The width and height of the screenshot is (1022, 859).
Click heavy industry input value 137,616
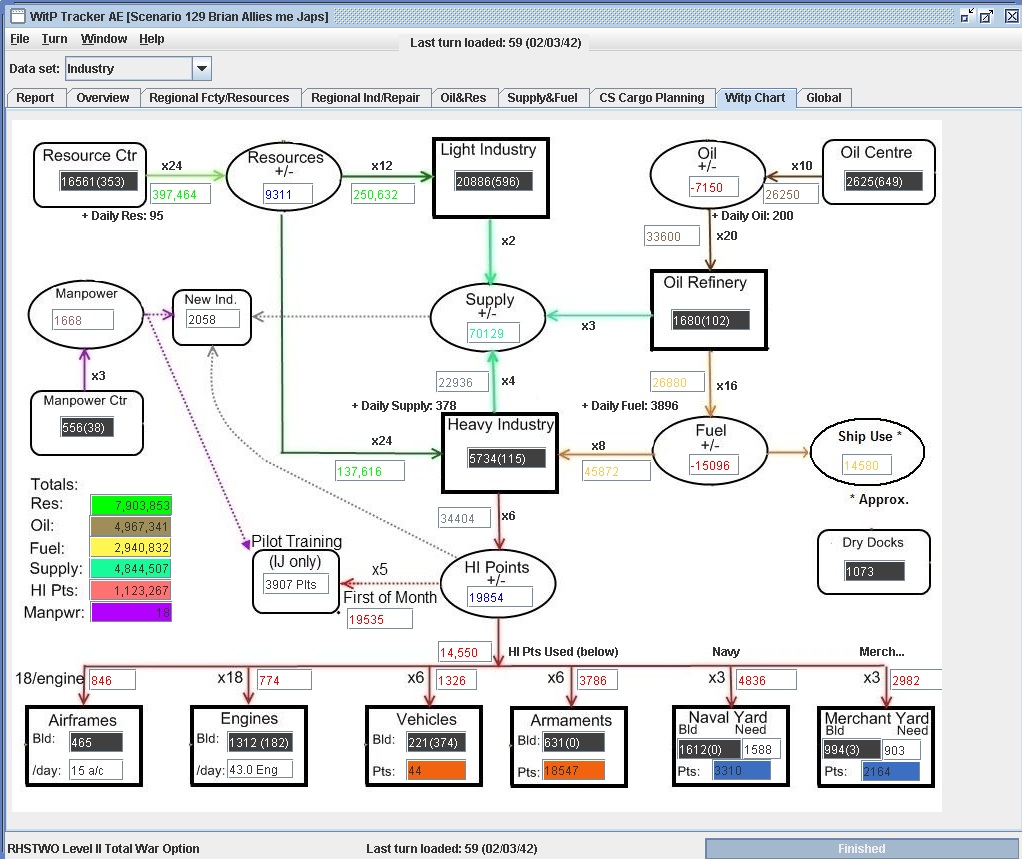(x=370, y=471)
